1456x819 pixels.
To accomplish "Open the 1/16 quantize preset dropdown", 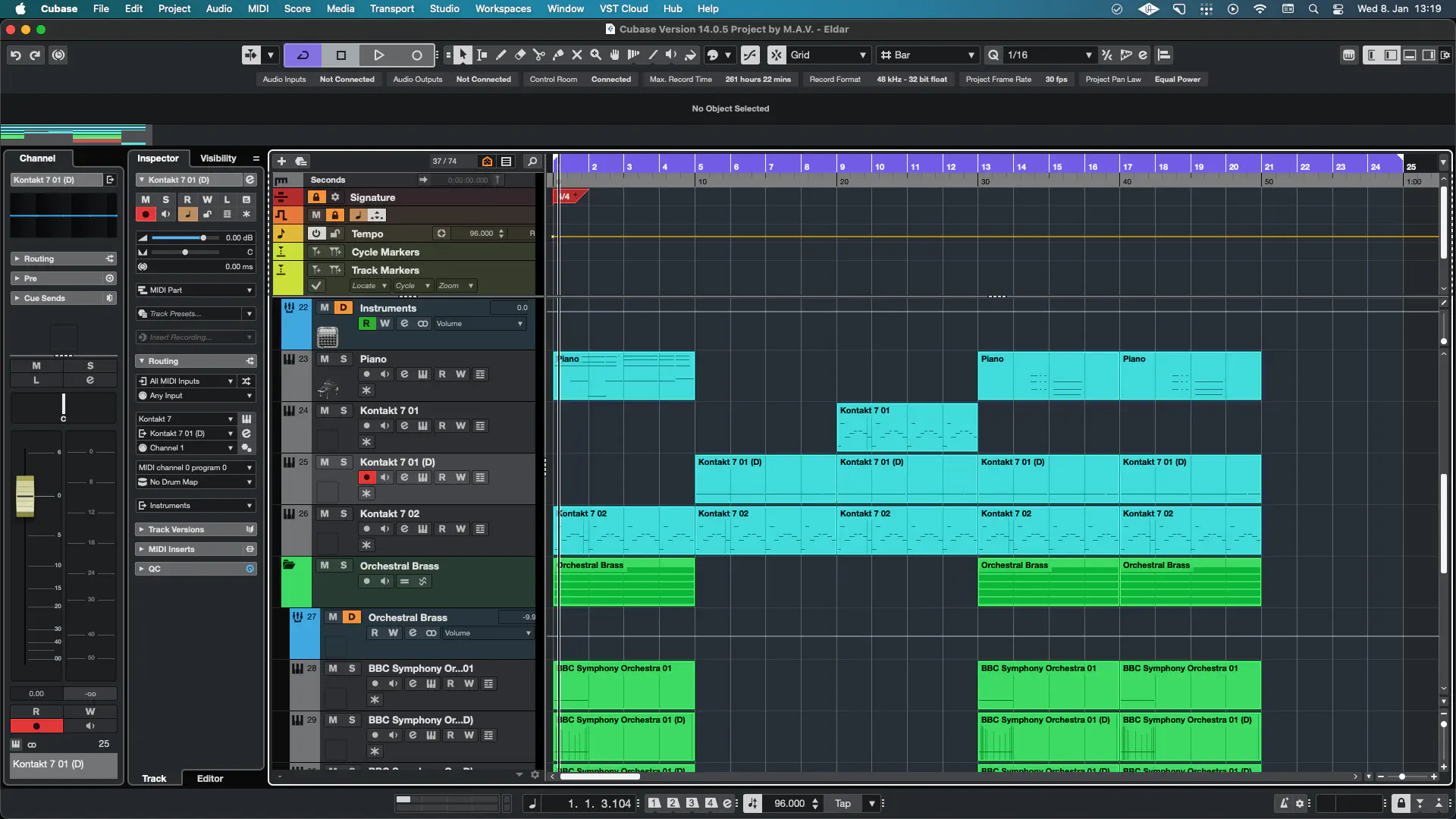I will point(1088,55).
